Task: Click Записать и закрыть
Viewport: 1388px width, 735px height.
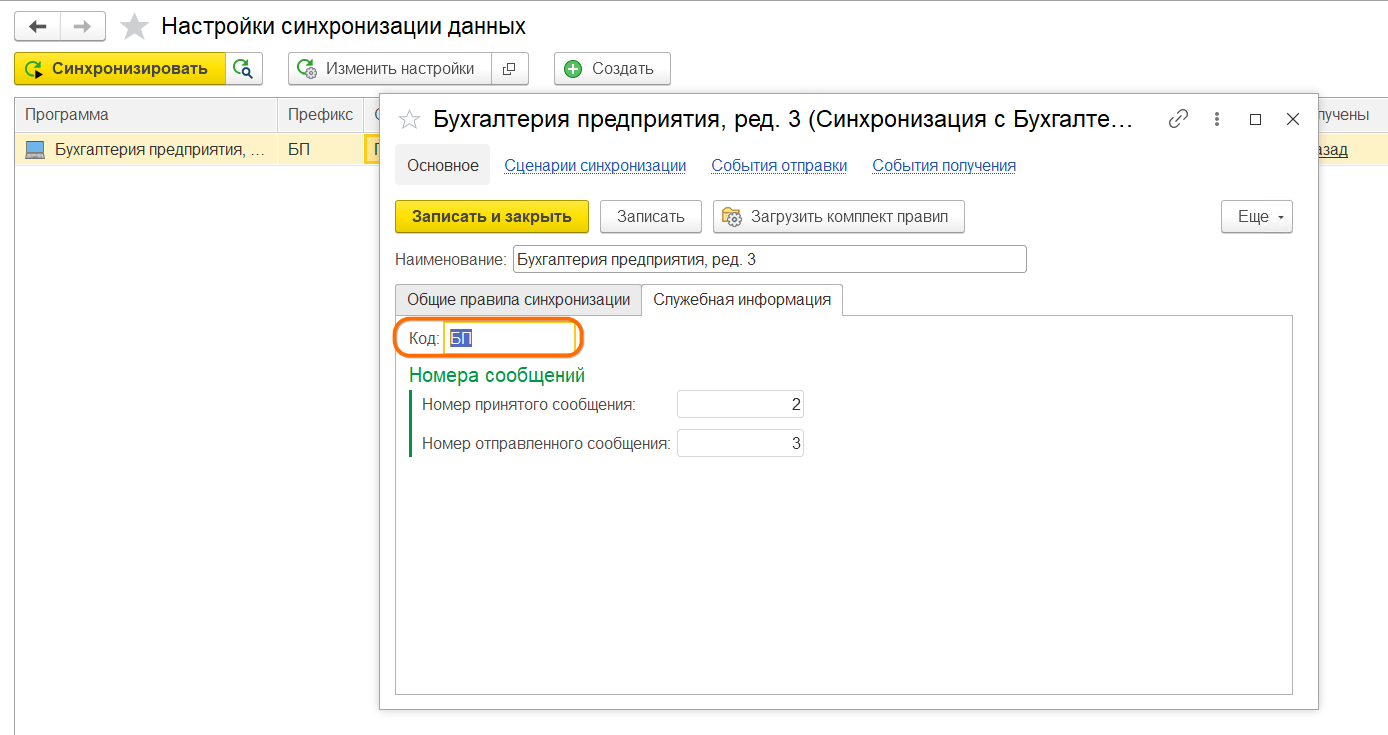Action: coord(492,217)
